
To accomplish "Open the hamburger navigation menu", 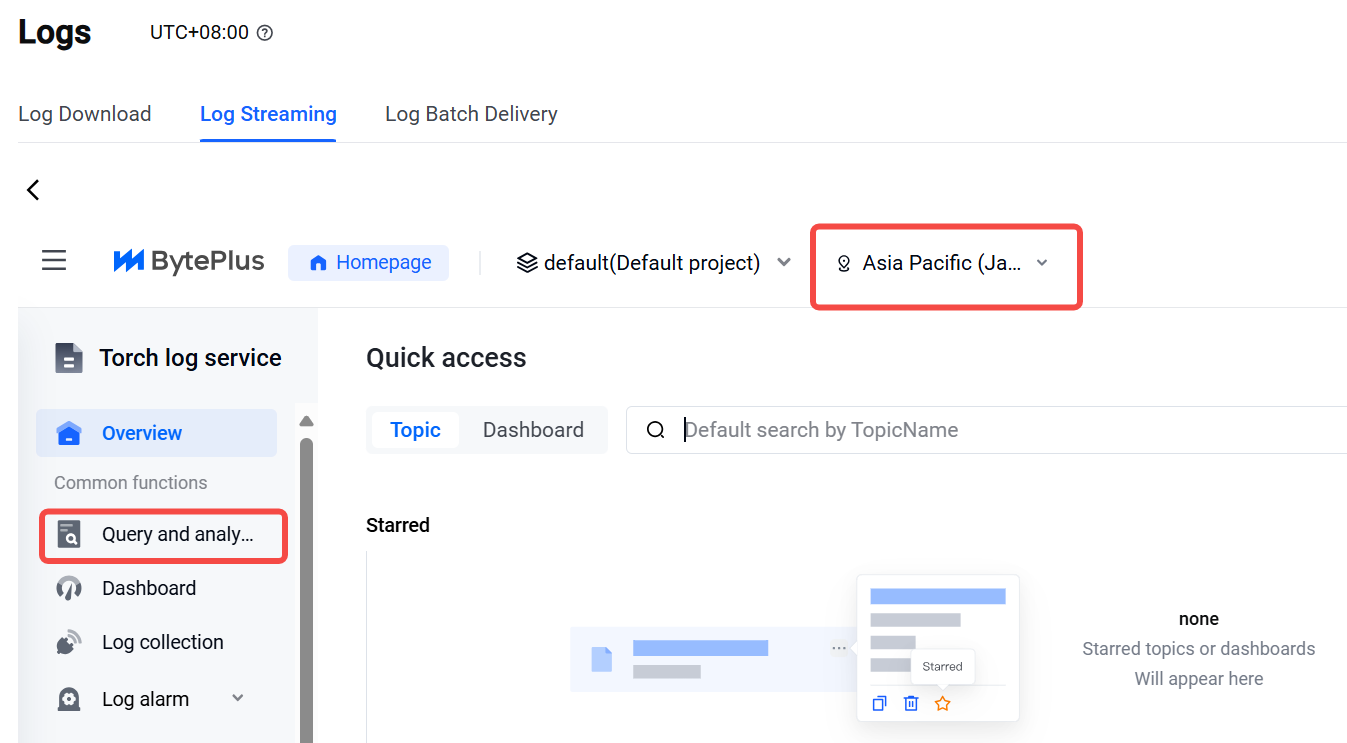I will click(x=54, y=262).
